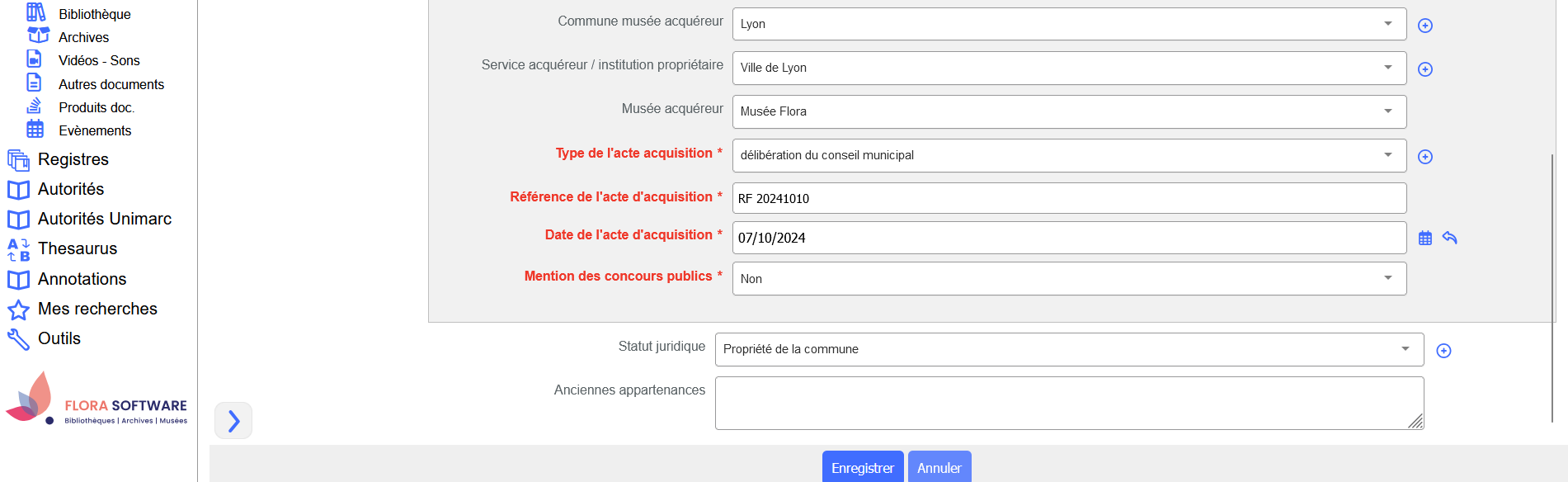Expand the Statut juridique dropdown list
1568x482 pixels.
pyautogui.click(x=1069, y=349)
